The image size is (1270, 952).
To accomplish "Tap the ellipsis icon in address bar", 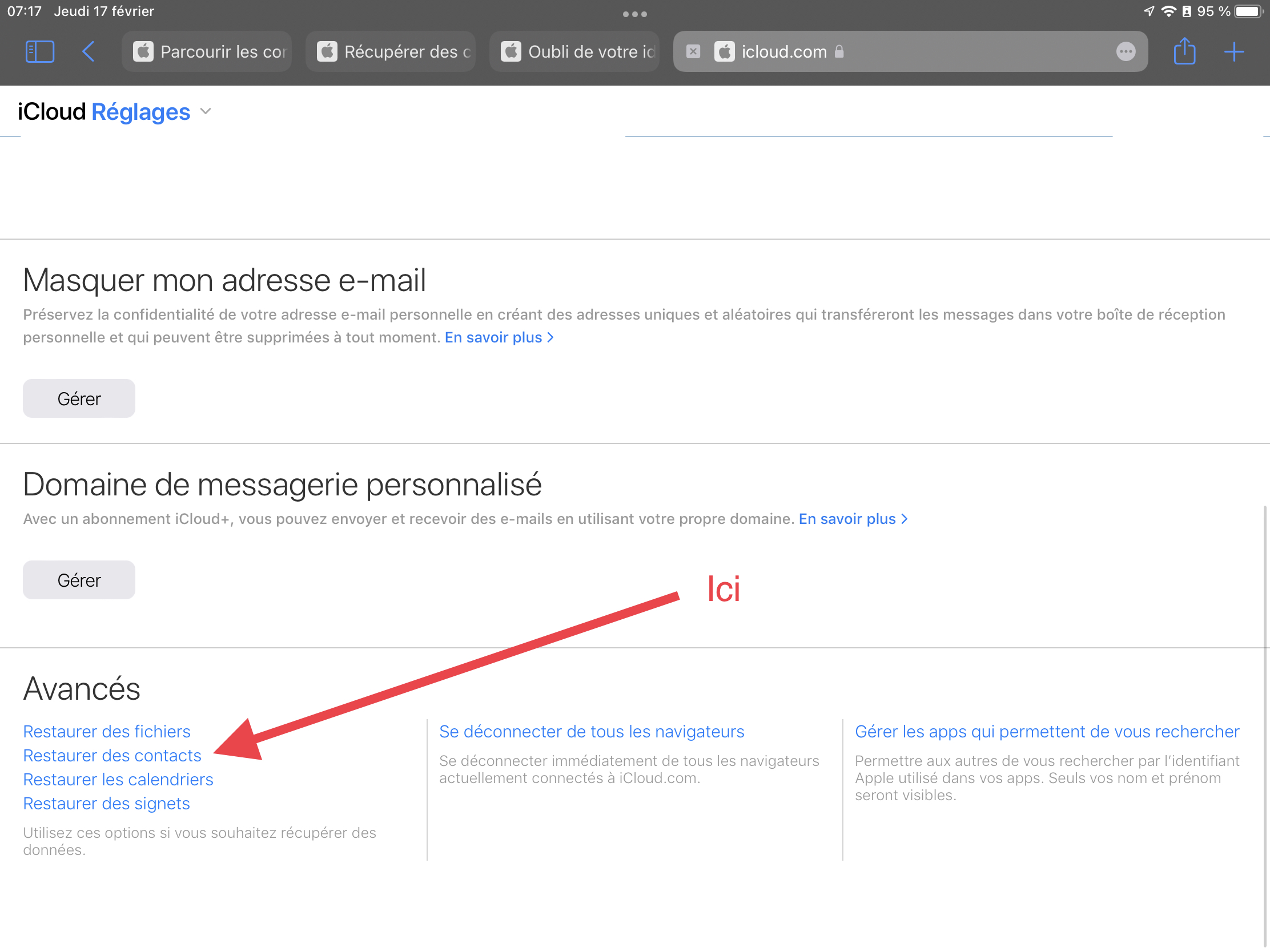I will coord(1126,51).
